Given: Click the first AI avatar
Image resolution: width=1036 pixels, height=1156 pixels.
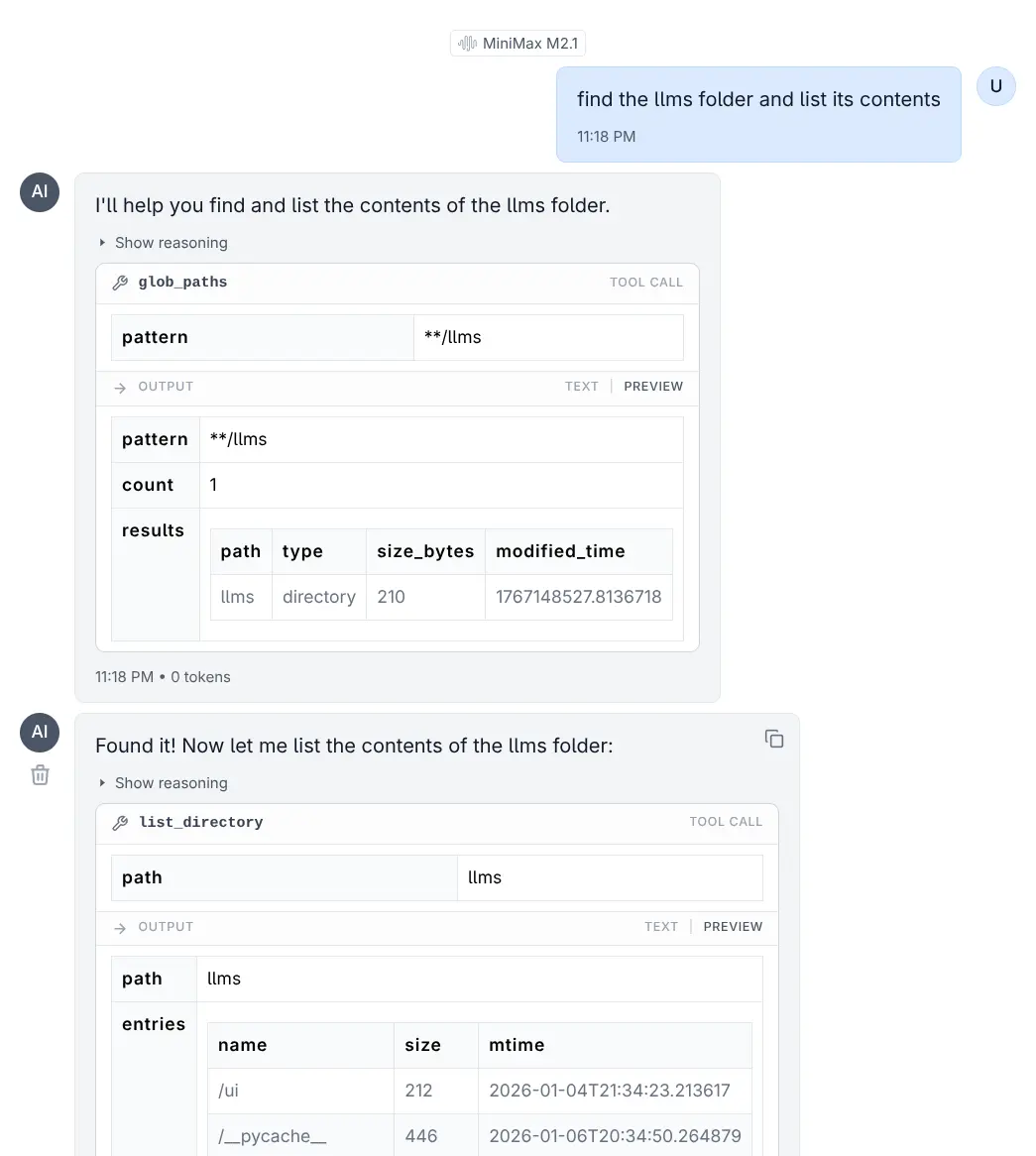Looking at the screenshot, I should click(x=40, y=191).
